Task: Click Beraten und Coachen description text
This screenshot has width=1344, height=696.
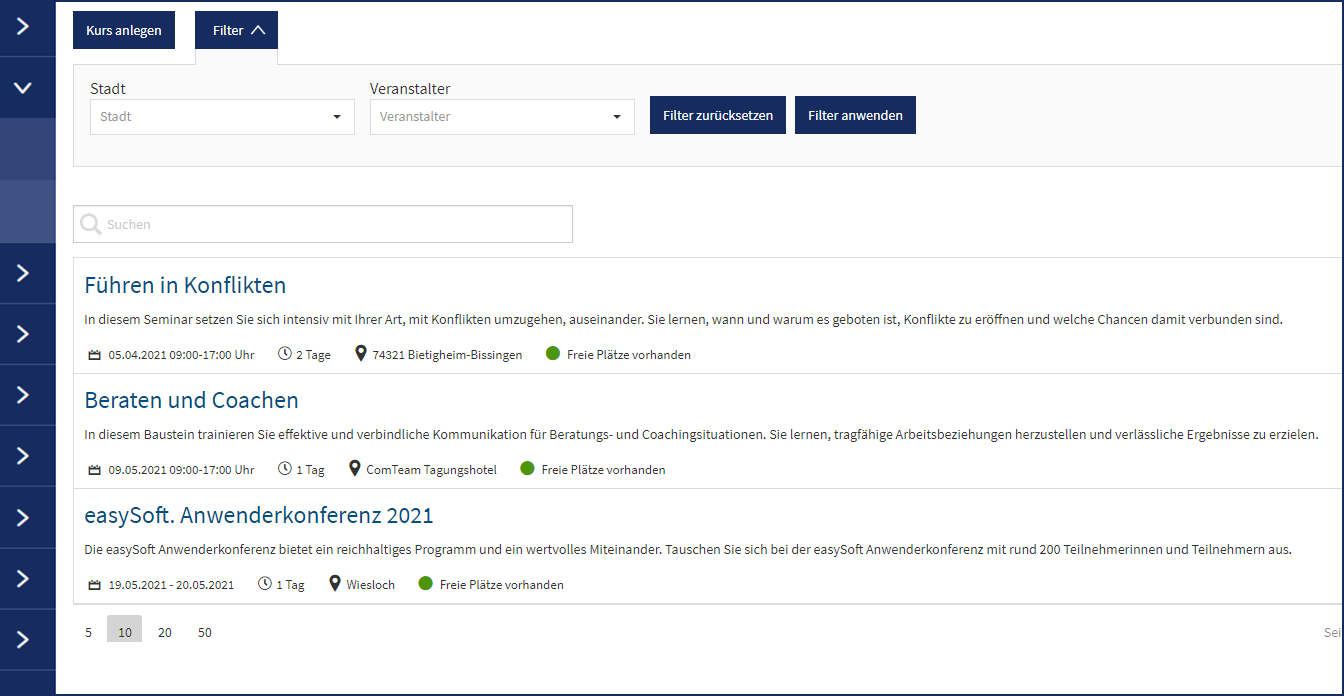Action: pyautogui.click(x=701, y=435)
